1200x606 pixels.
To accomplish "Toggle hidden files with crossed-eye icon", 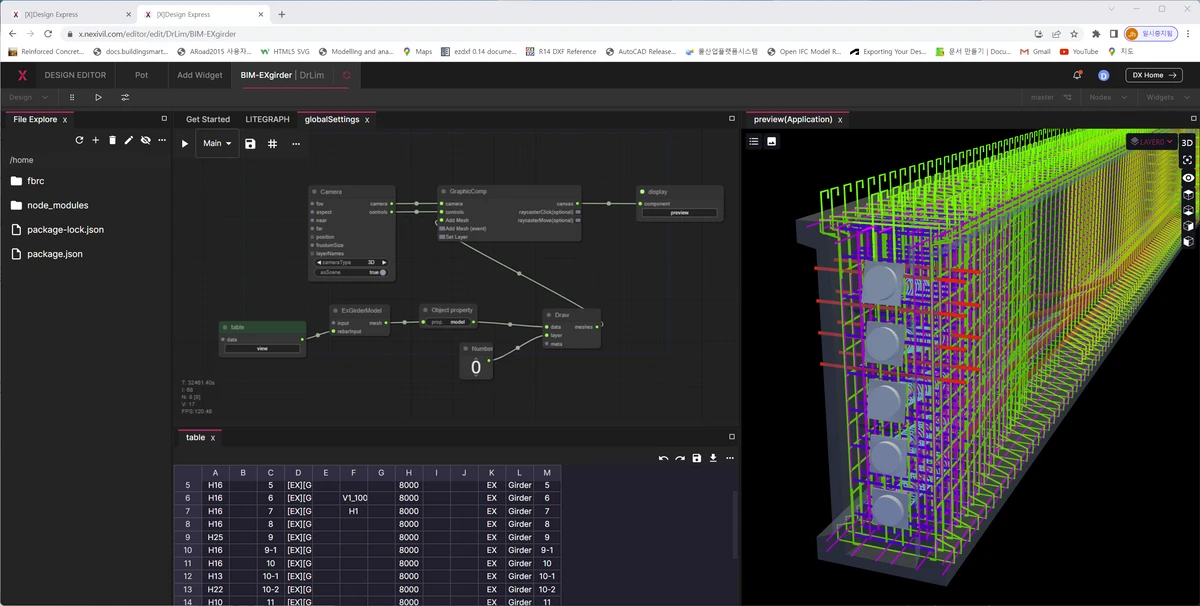I will (145, 140).
